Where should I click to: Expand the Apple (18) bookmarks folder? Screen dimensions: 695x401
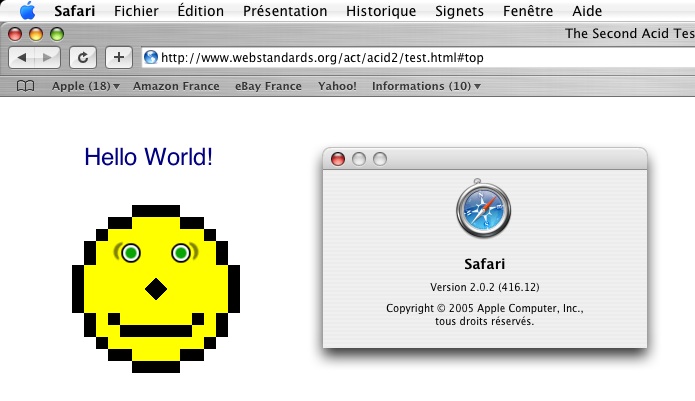point(86,86)
